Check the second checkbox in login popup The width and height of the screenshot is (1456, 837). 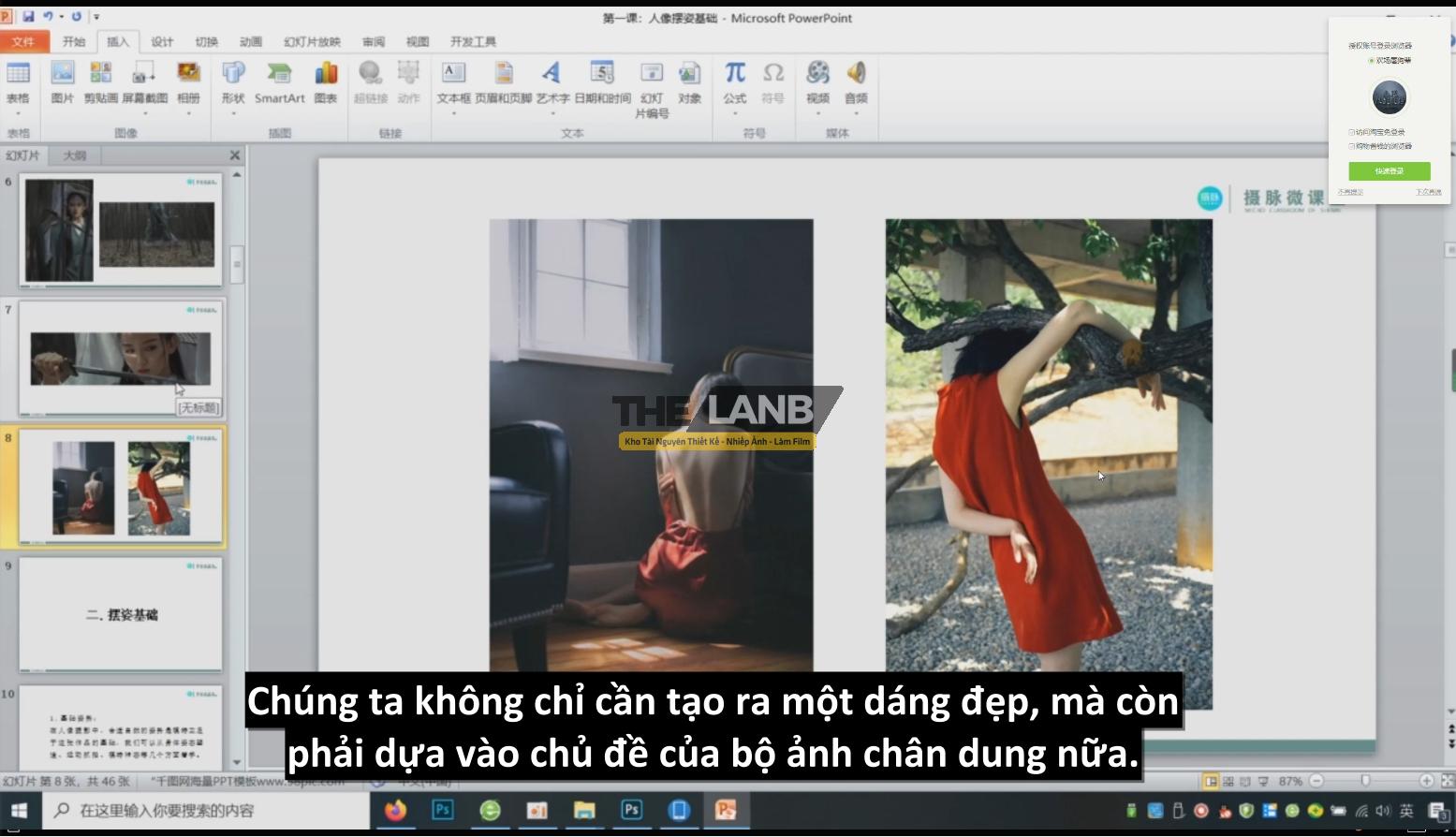point(1351,146)
